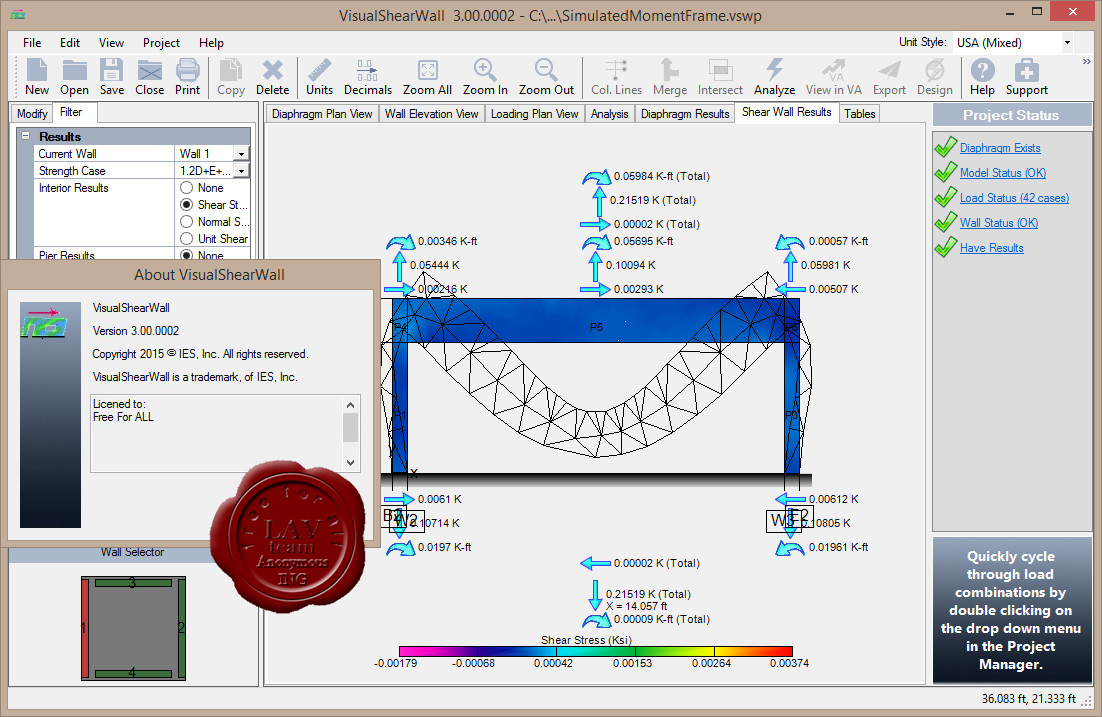
Task: Run Analyze with lightning icon
Action: click(774, 77)
